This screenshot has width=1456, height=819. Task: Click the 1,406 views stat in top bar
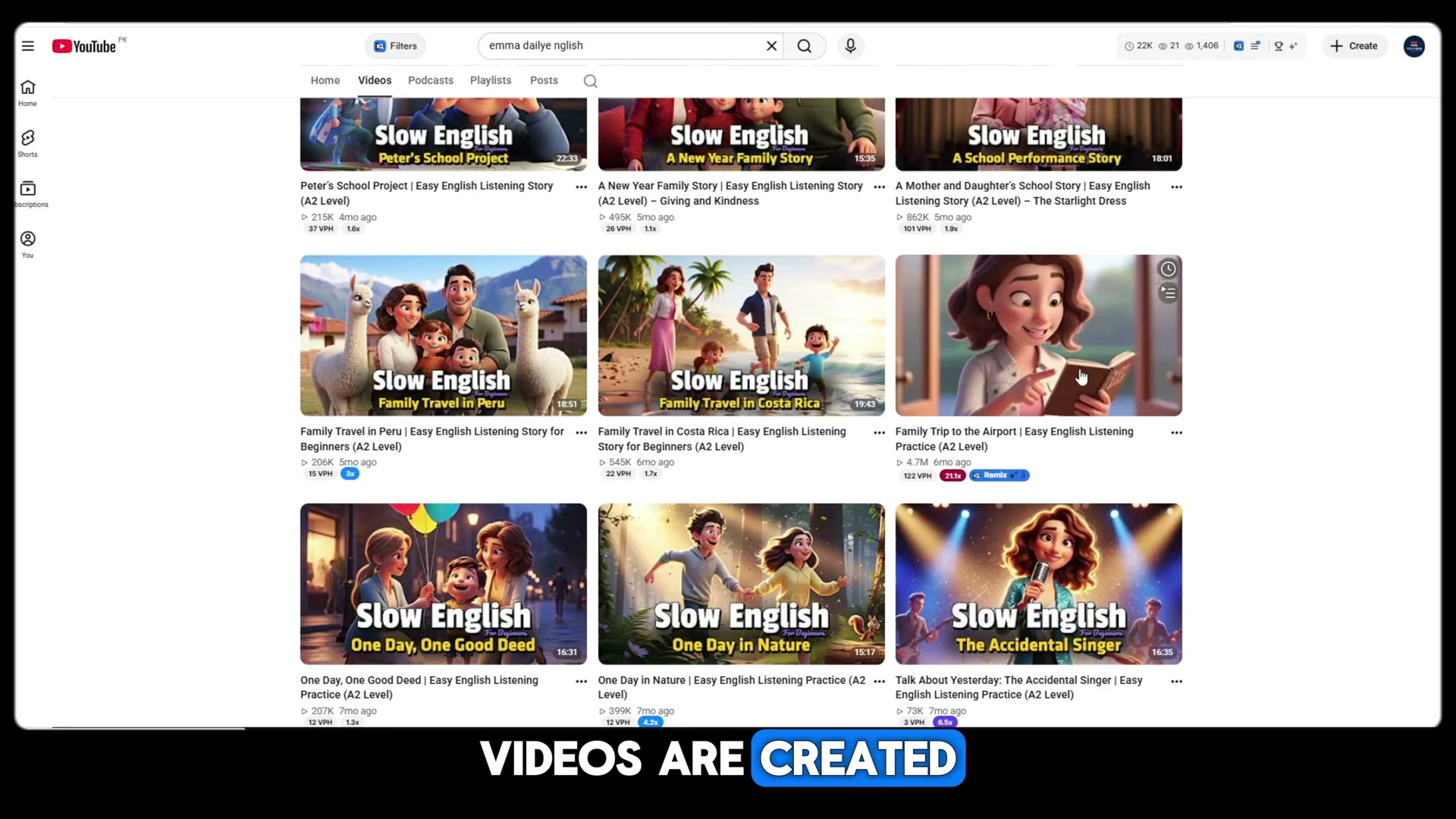pyautogui.click(x=1202, y=46)
